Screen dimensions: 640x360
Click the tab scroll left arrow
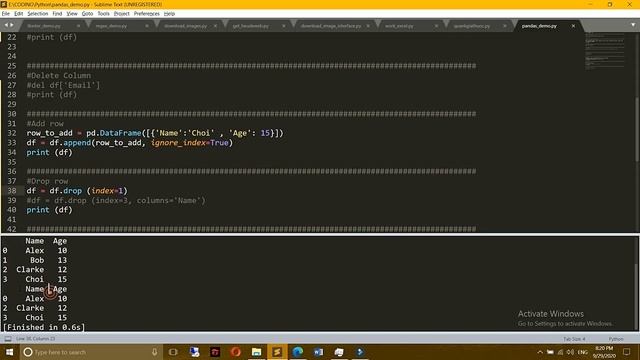click(6, 25)
